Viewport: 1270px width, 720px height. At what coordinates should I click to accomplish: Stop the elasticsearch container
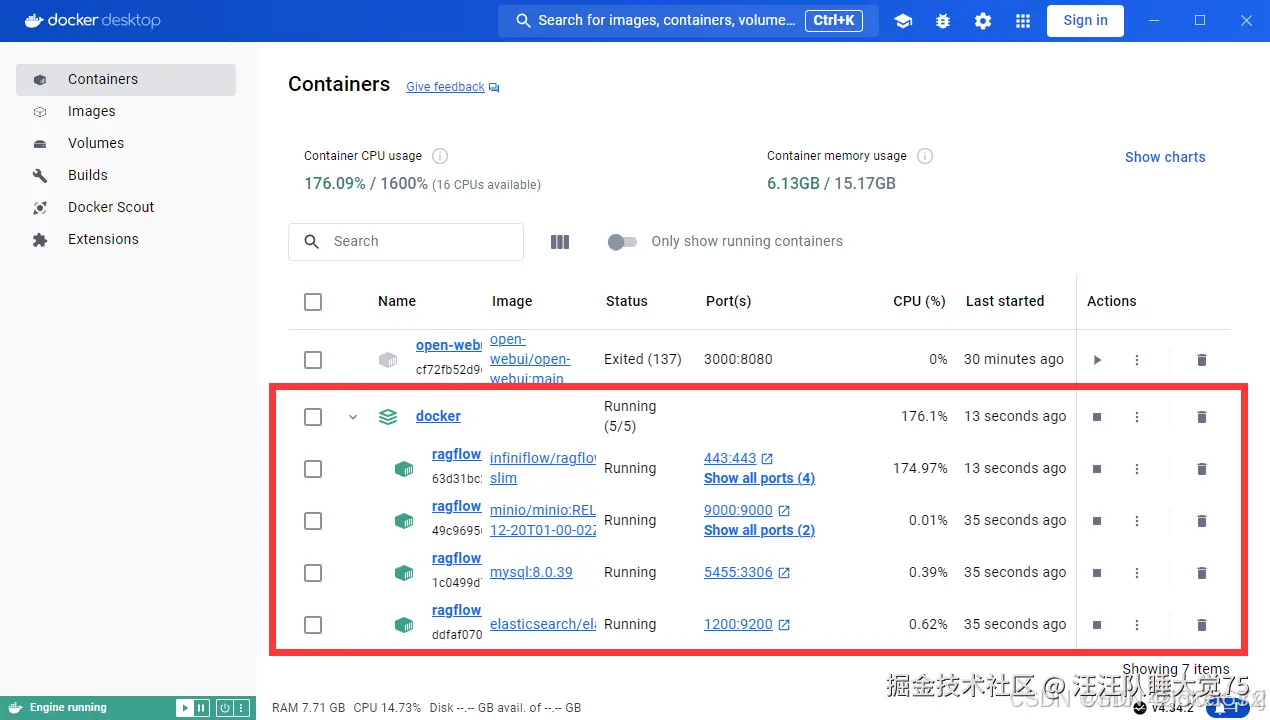click(1097, 625)
